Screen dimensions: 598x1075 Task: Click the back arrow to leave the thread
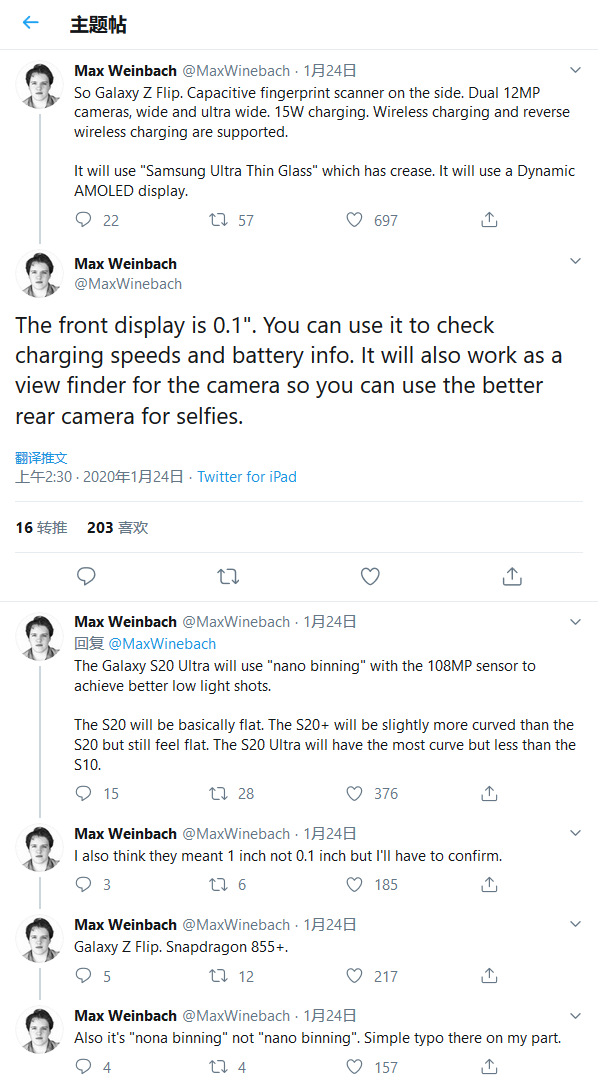[x=30, y=22]
